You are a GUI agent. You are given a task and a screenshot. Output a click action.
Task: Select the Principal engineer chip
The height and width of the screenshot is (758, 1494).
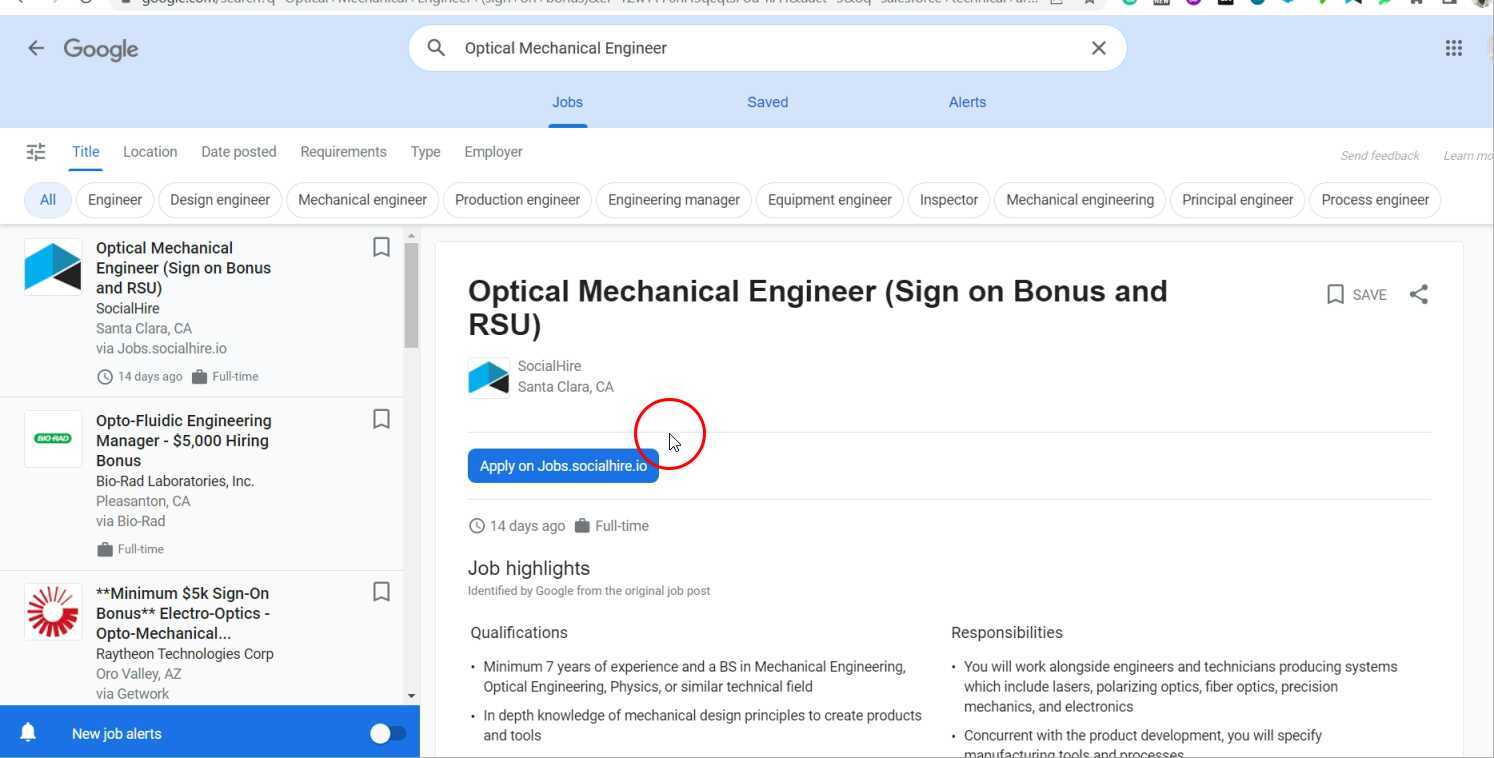(1238, 200)
